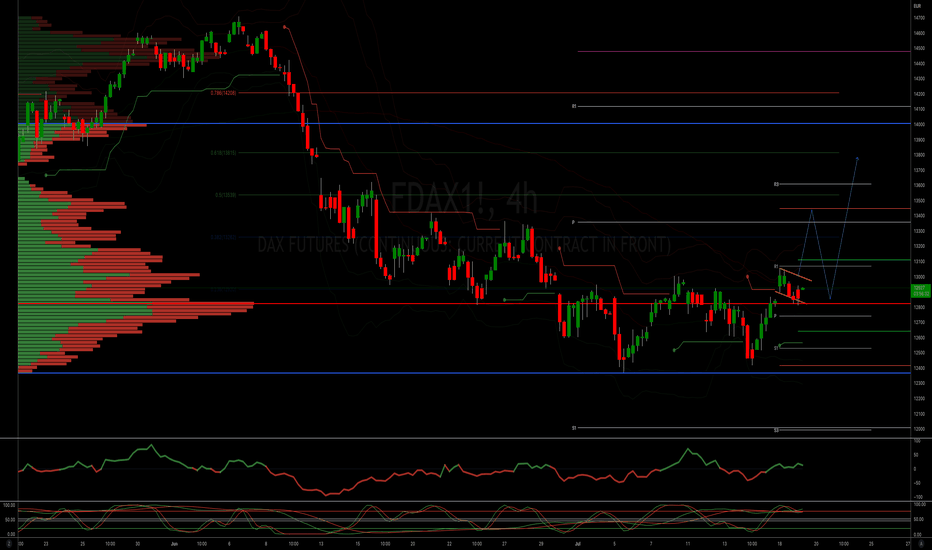The height and width of the screenshot is (550, 932).
Task: Click the blue horizontal line near 12370
Action: [x=464, y=373]
